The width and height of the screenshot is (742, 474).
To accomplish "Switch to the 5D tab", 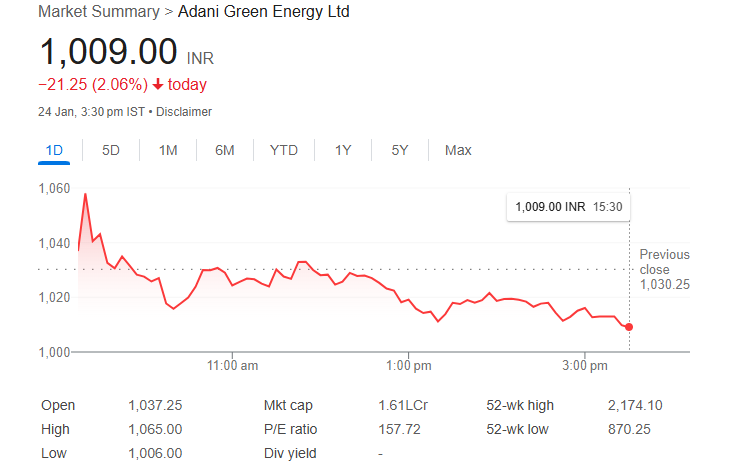I will point(111,150).
